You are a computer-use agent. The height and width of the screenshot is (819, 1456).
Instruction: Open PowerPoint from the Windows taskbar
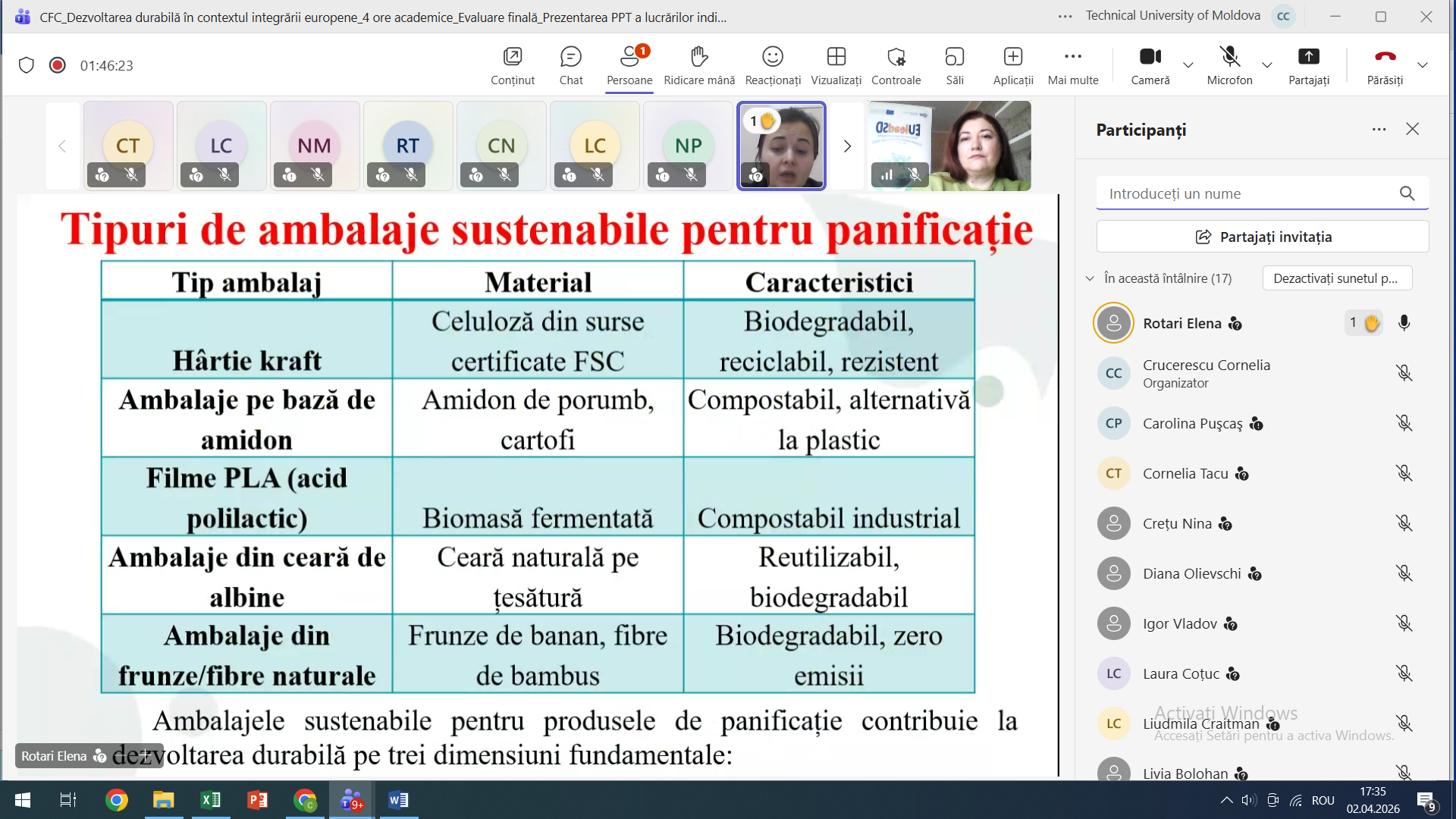[258, 800]
